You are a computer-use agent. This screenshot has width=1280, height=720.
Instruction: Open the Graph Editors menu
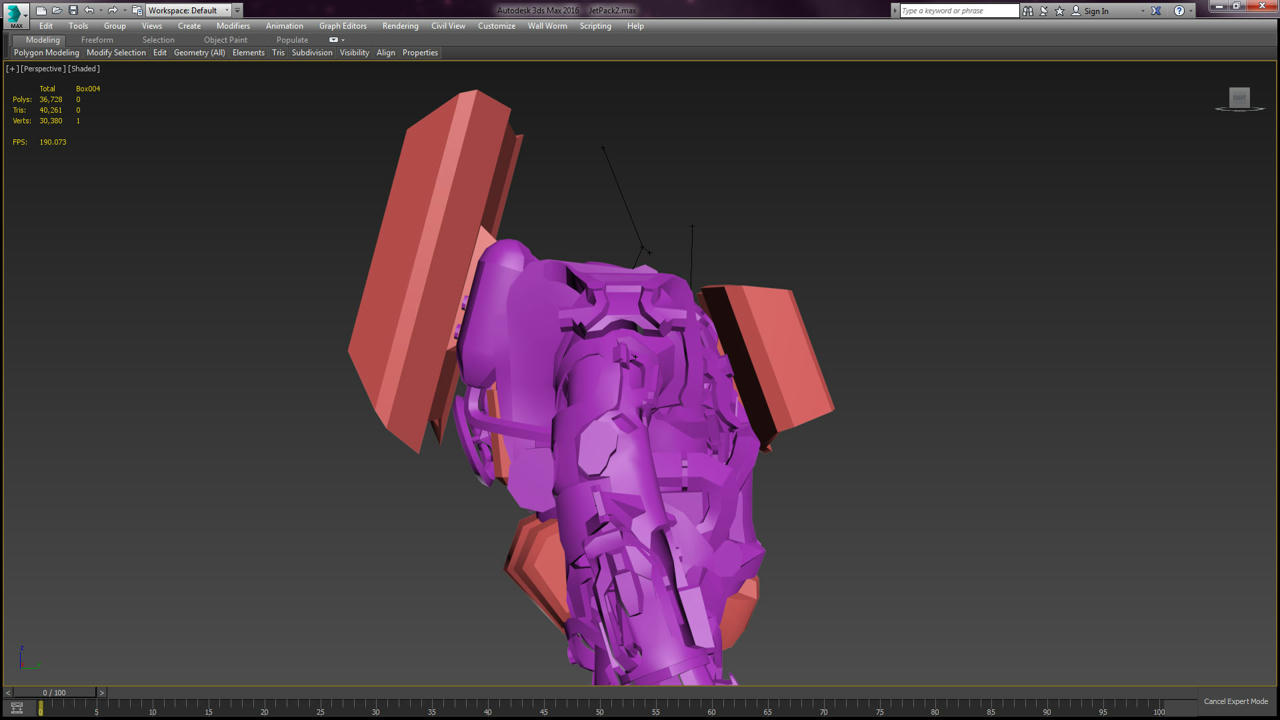pyautogui.click(x=343, y=26)
